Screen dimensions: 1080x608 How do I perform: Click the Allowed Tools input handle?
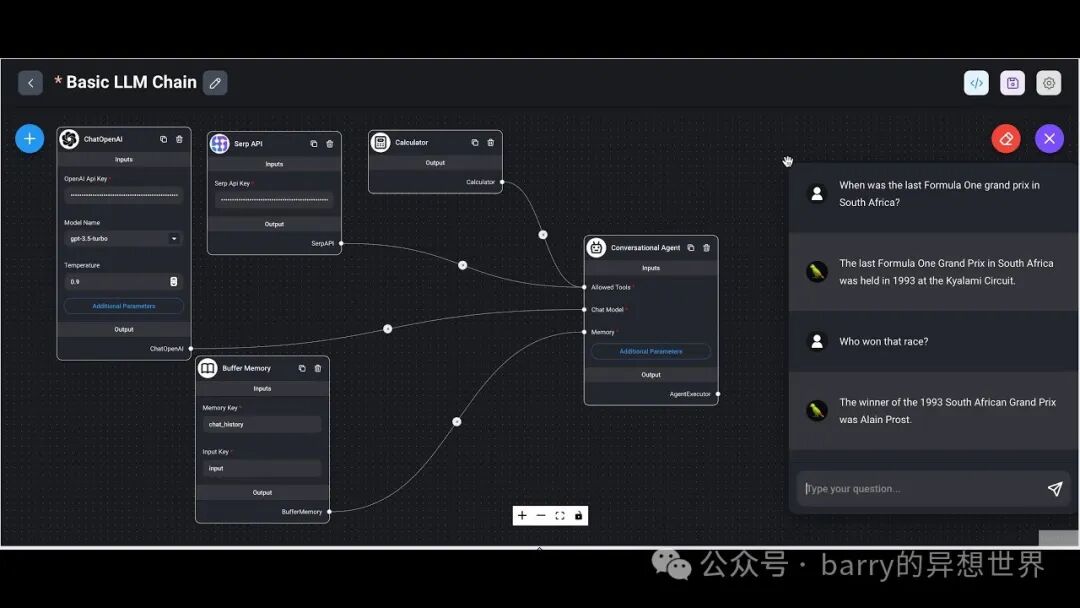584,287
